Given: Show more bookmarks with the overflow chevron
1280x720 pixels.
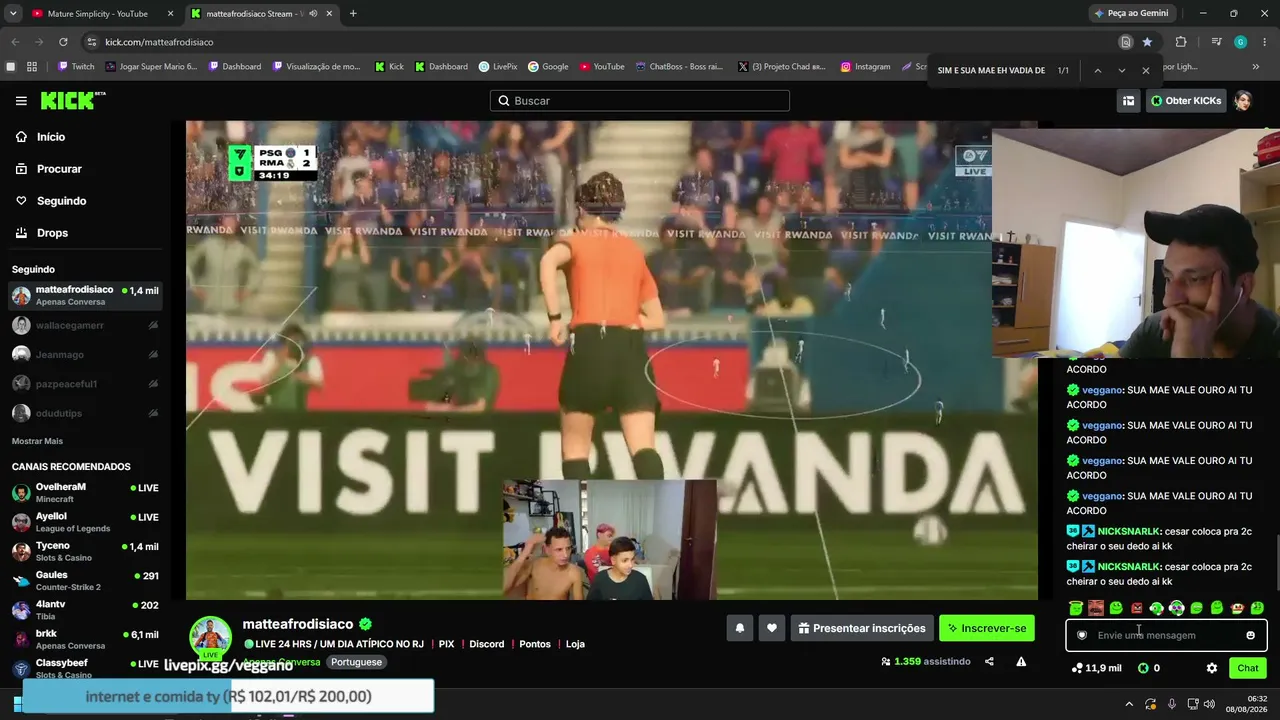Looking at the screenshot, I should [1256, 67].
